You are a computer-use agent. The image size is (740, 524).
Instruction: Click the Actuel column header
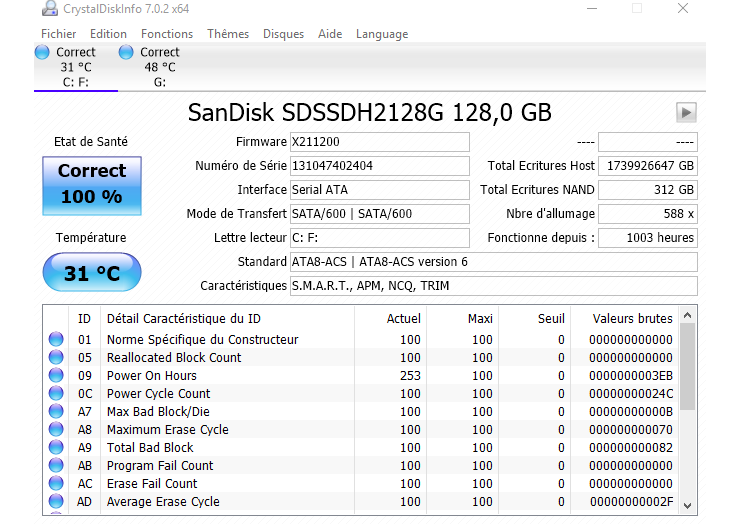pyautogui.click(x=404, y=319)
